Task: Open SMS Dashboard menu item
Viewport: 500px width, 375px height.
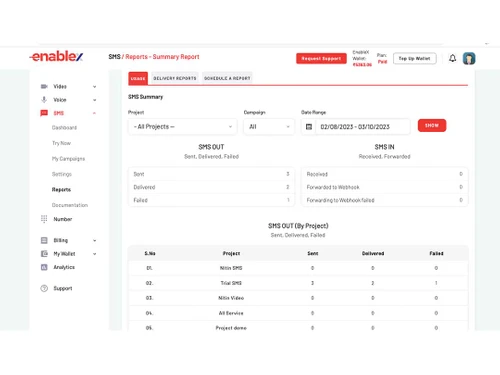Action: tap(64, 128)
